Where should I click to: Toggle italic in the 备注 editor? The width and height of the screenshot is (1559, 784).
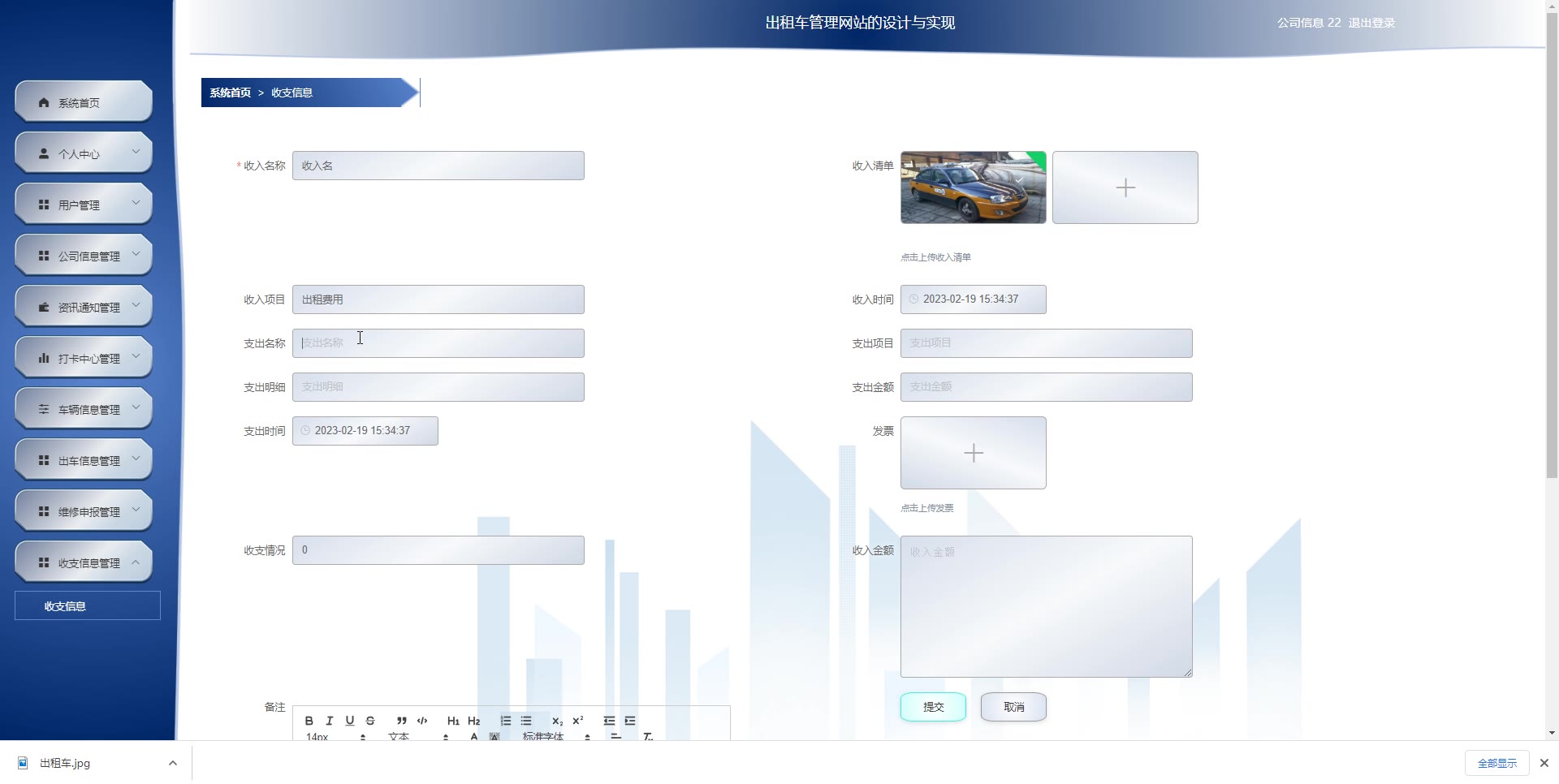coord(329,721)
